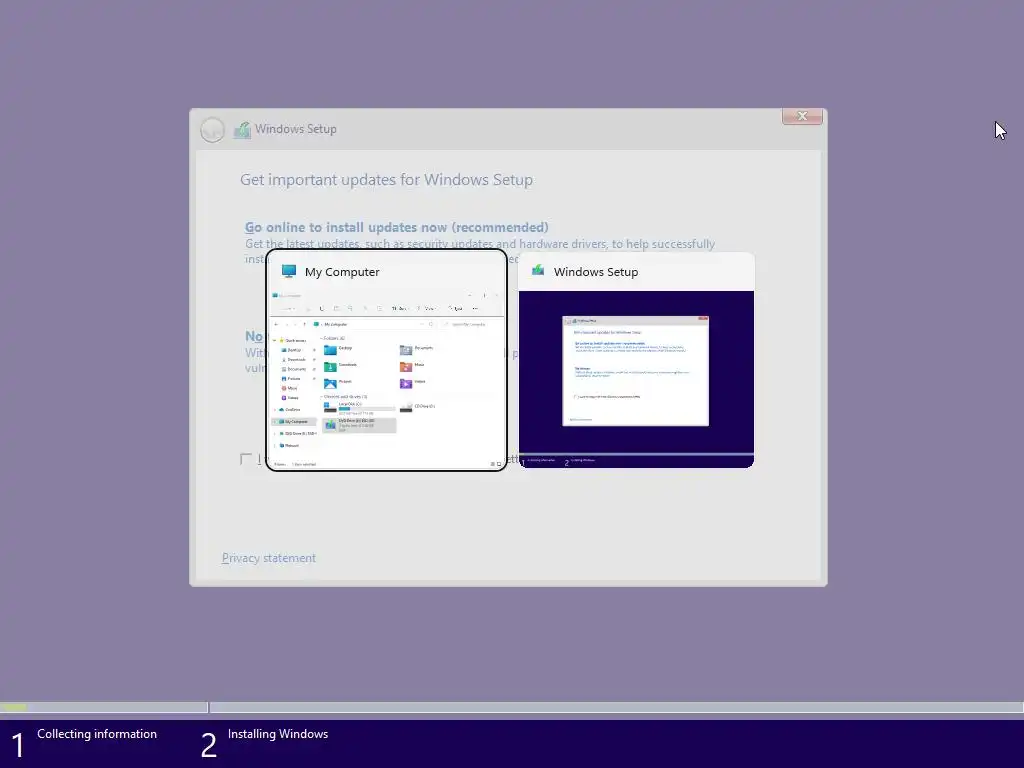1024x768 pixels.
Task: Tick the partly hidden checkbox in Windows Setup
Action: [246, 459]
